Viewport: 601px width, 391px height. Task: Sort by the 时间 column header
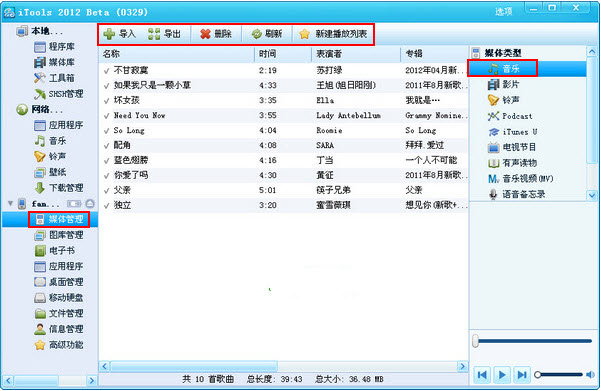click(283, 54)
